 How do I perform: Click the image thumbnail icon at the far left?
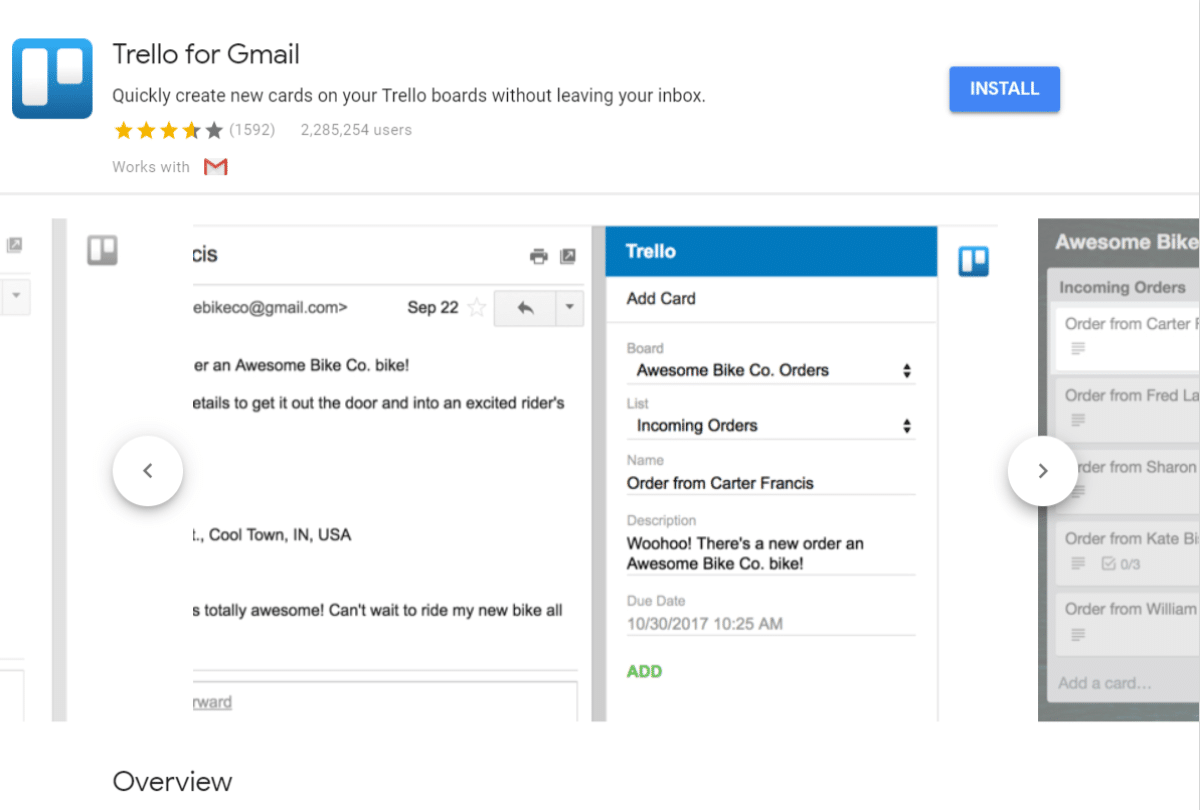[x=17, y=243]
